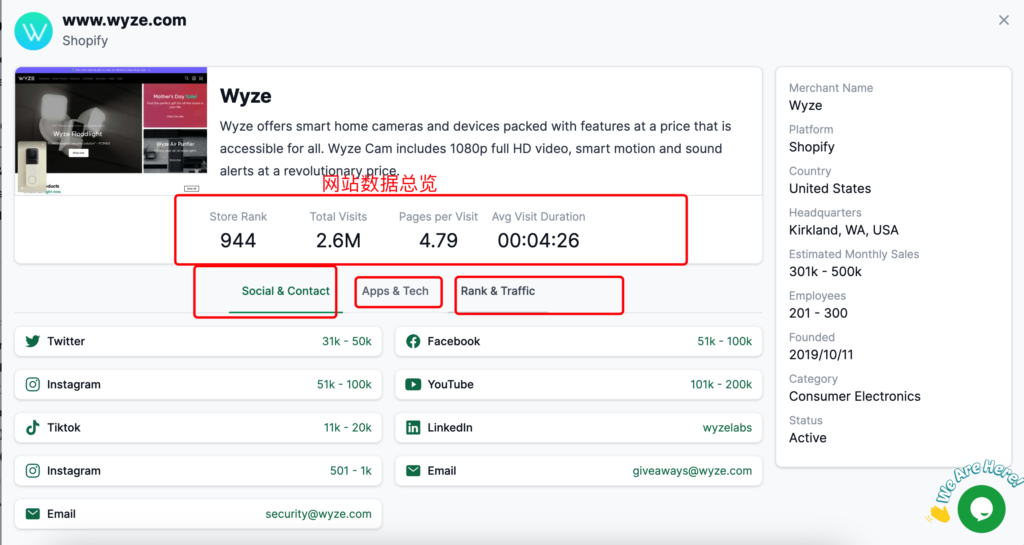Click the Instagram 501 - 1k follower count
The width and height of the screenshot is (1024, 545).
pos(351,471)
